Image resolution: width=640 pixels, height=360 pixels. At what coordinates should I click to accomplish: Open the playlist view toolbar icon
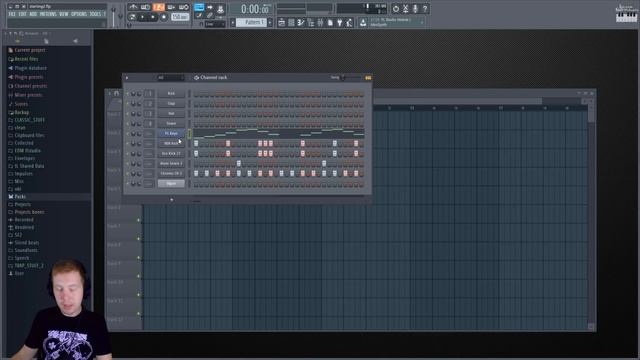pyautogui.click(x=282, y=23)
